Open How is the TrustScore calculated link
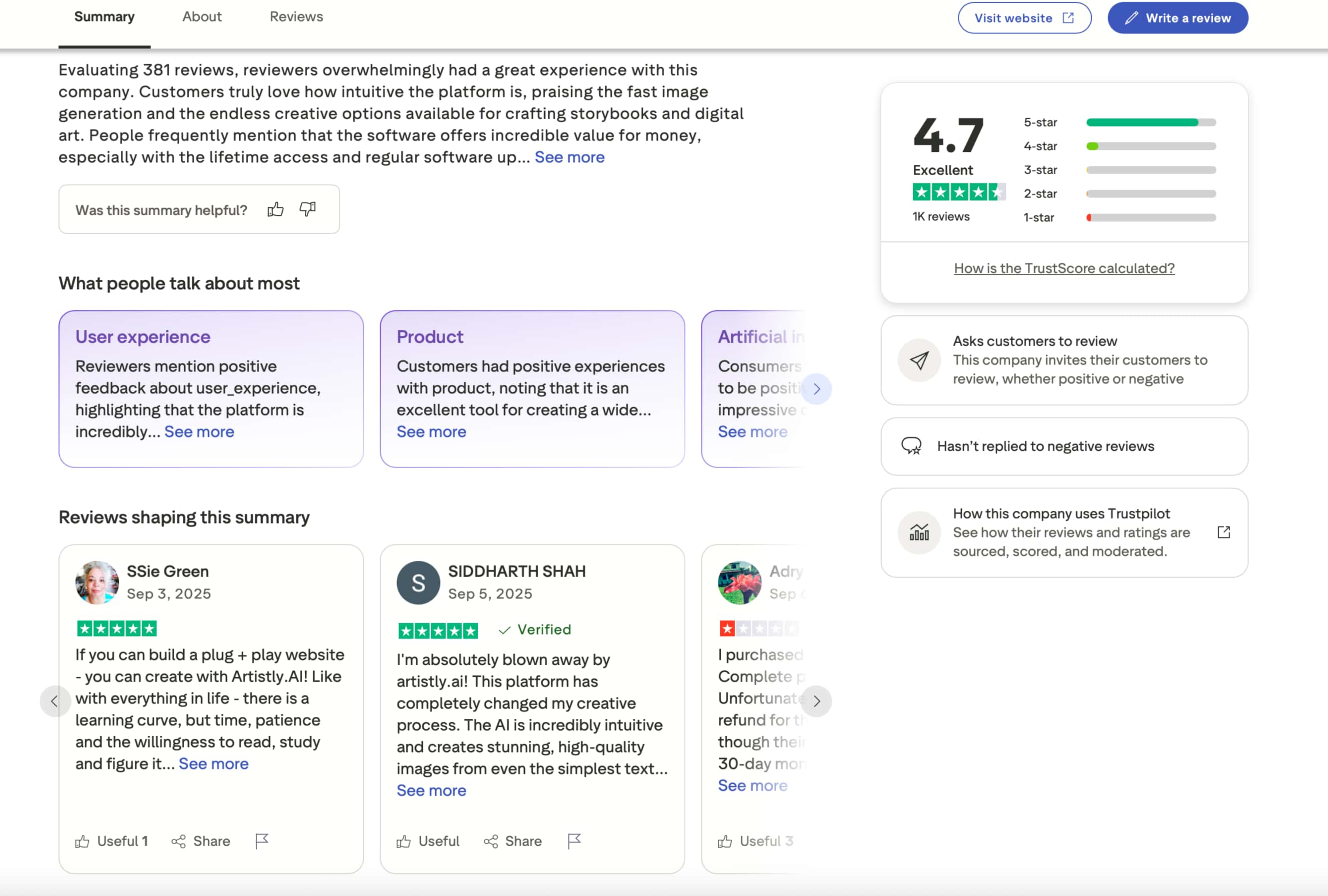The width and height of the screenshot is (1328, 896). 1064,268
